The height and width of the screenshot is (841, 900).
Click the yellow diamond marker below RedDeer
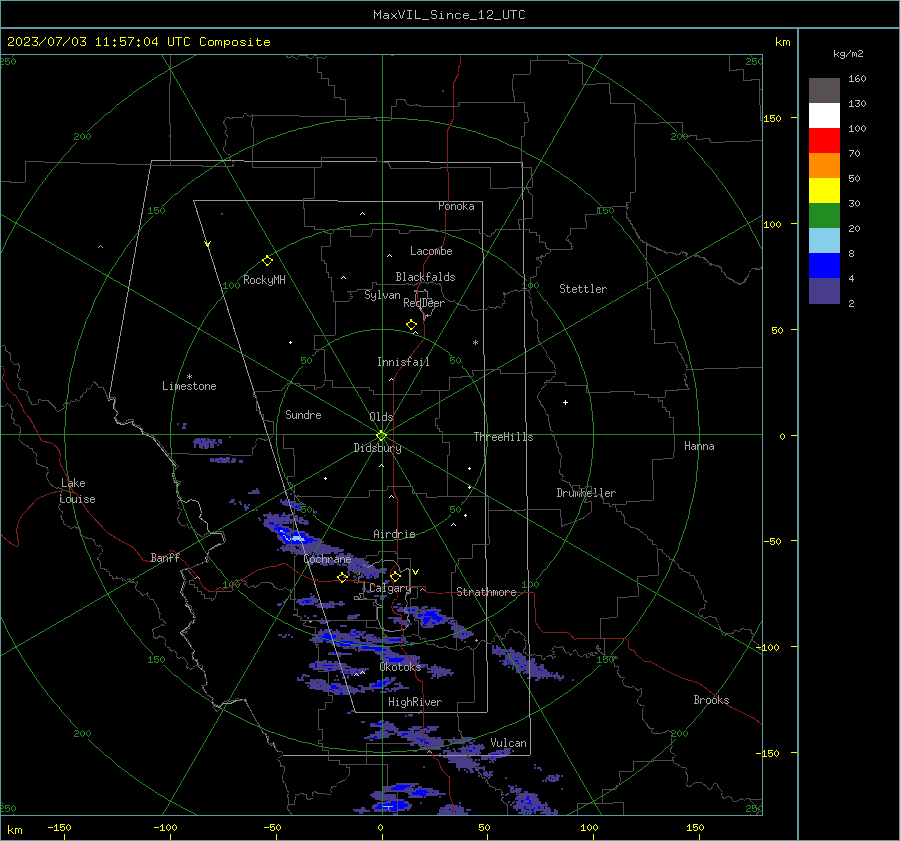tap(411, 325)
